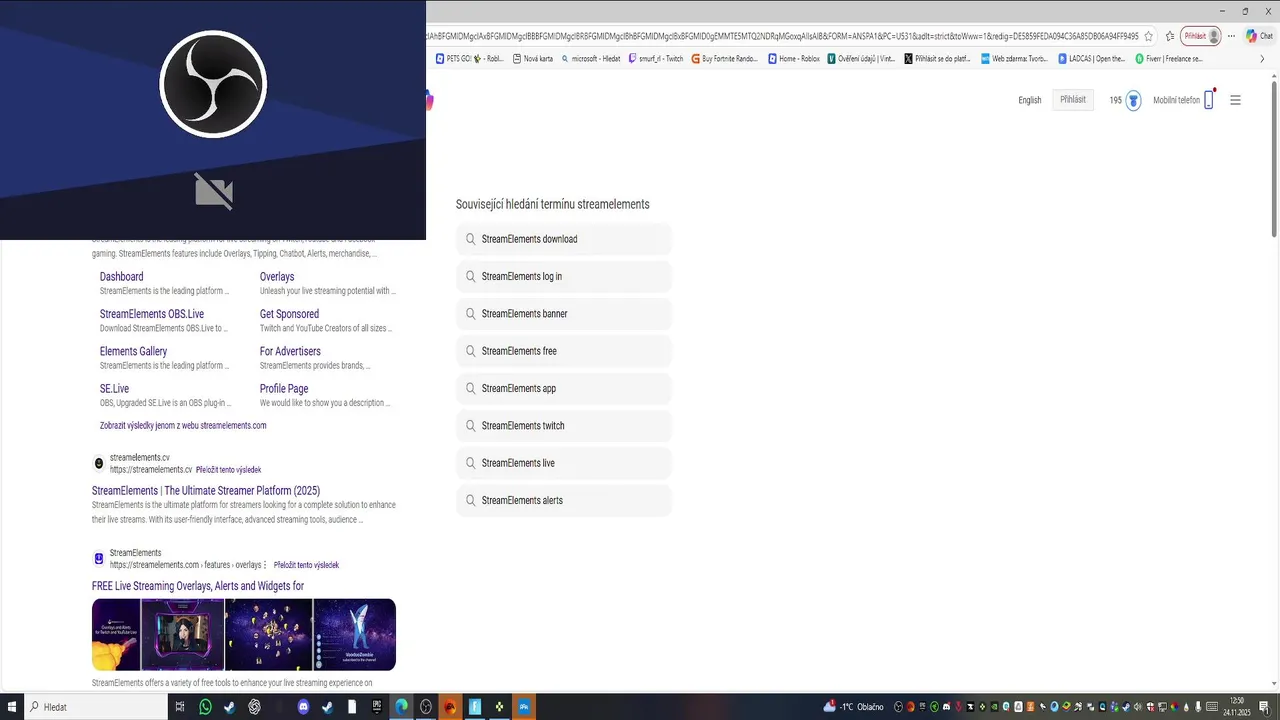Open the weather widget showing Oblačno

click(x=853, y=707)
